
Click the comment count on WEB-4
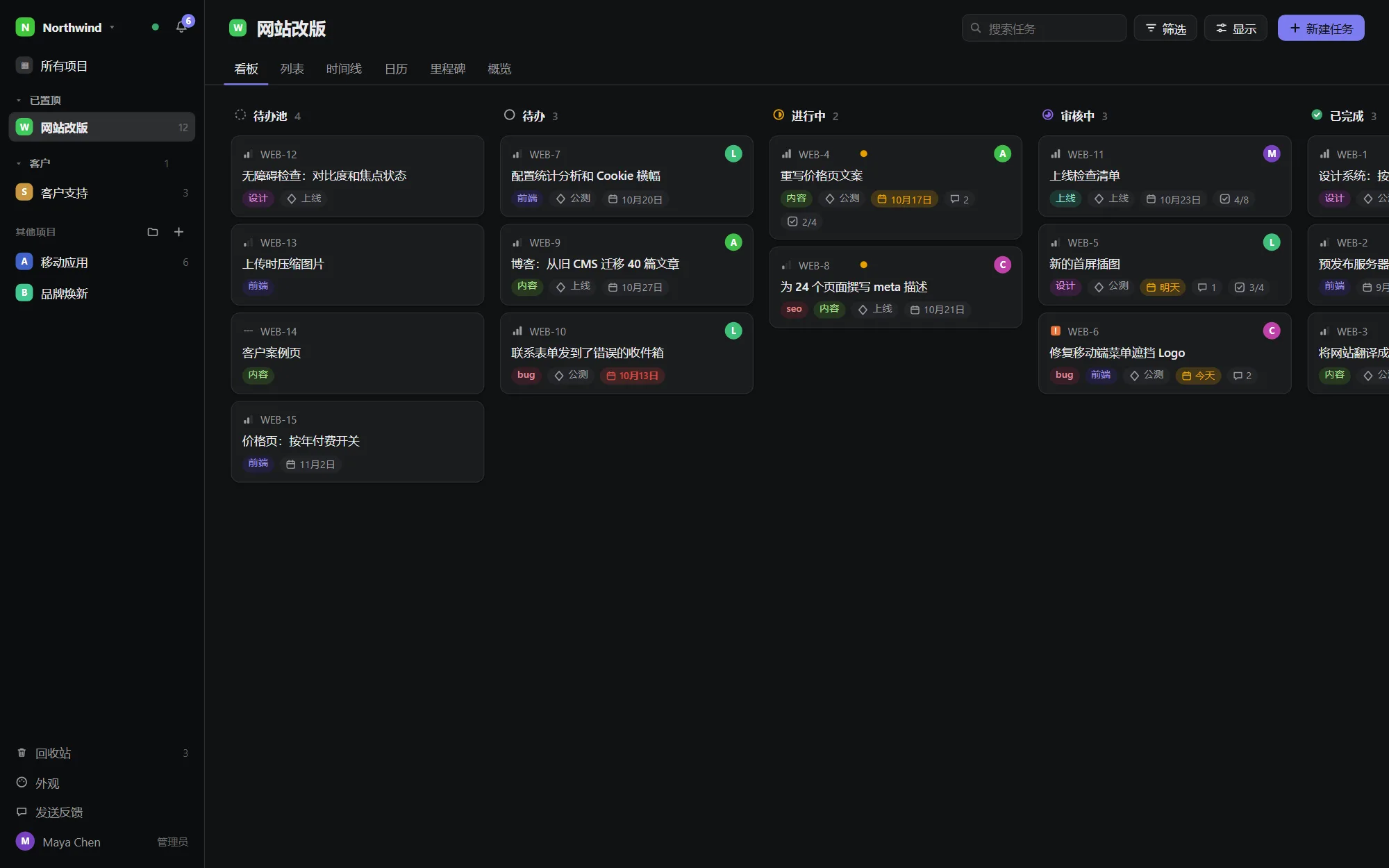[x=960, y=199]
